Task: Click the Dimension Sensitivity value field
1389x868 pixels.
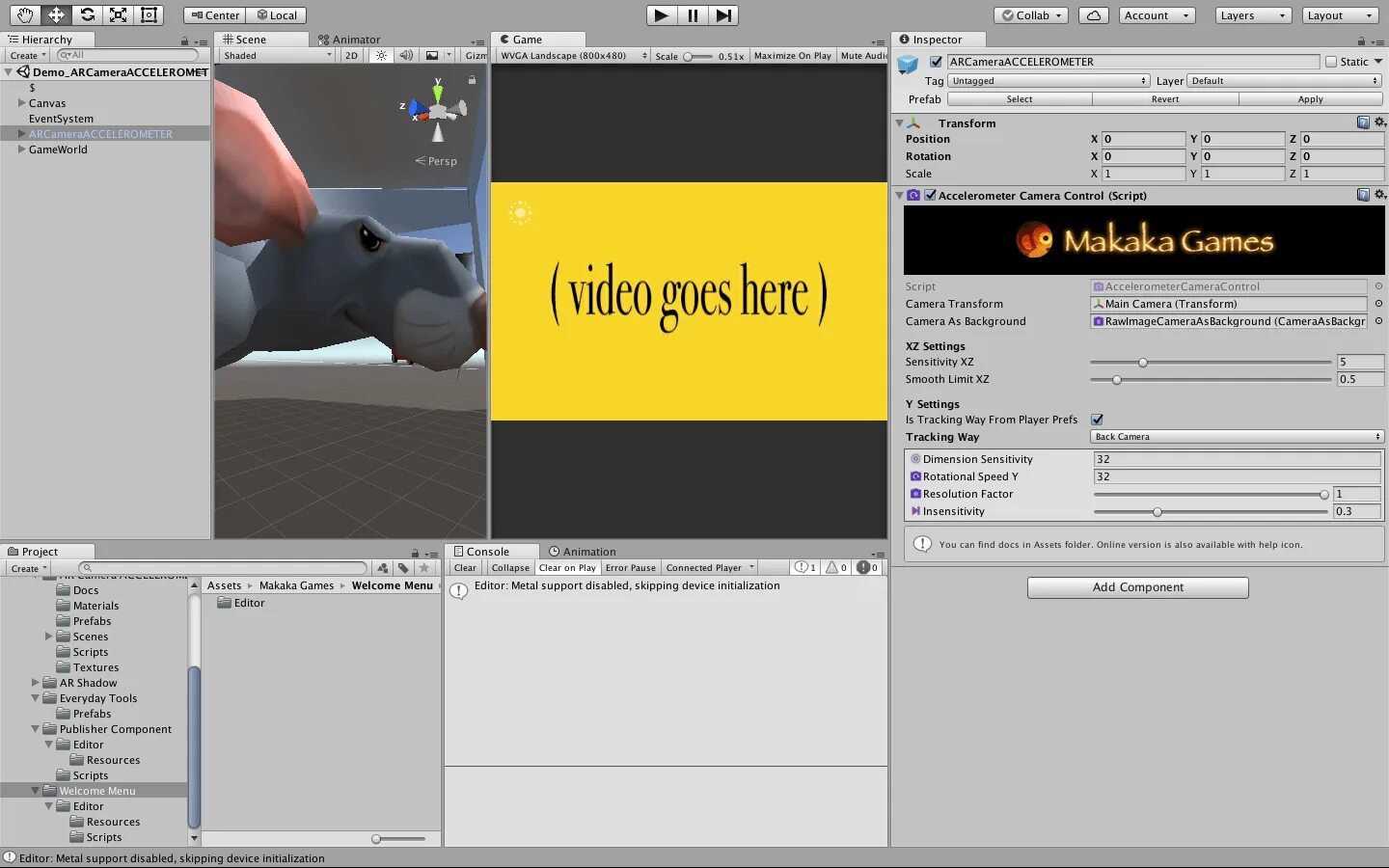Action: click(1237, 459)
